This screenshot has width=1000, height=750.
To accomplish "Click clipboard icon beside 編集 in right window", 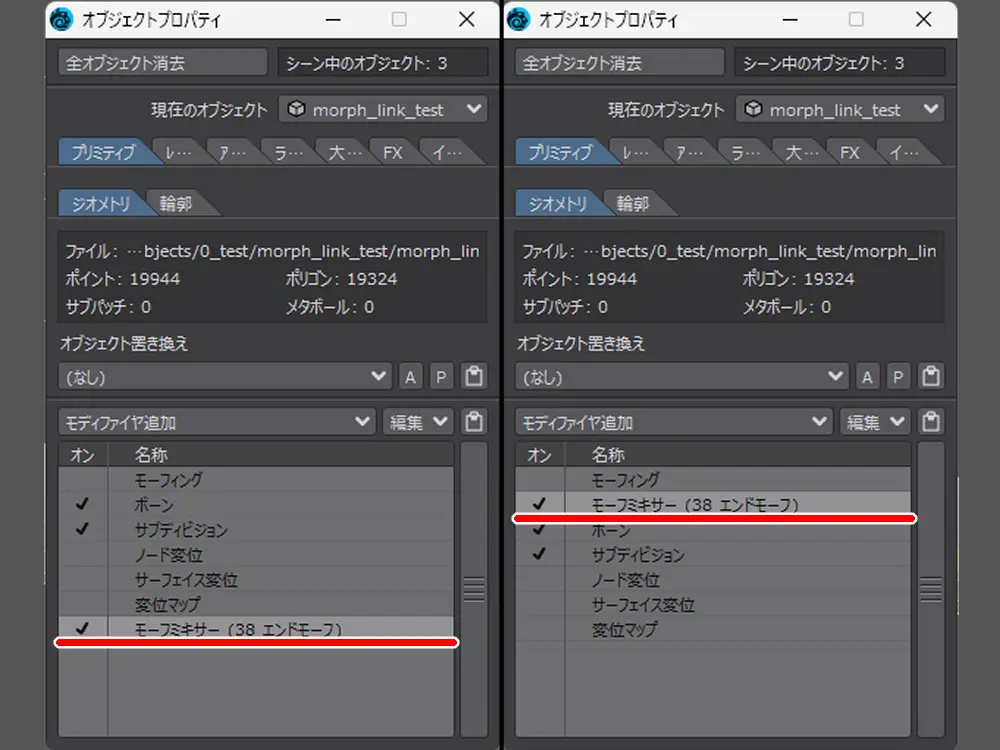I will 931,422.
